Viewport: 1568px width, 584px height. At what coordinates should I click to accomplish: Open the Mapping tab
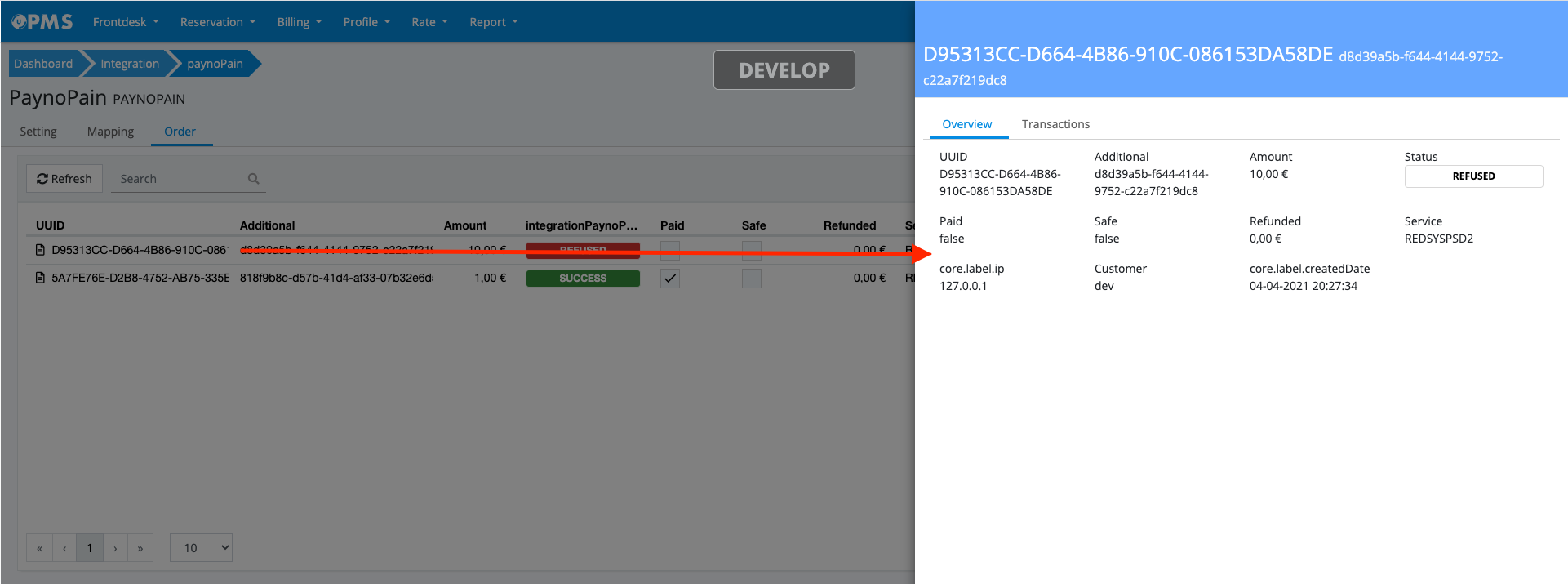[x=110, y=132]
